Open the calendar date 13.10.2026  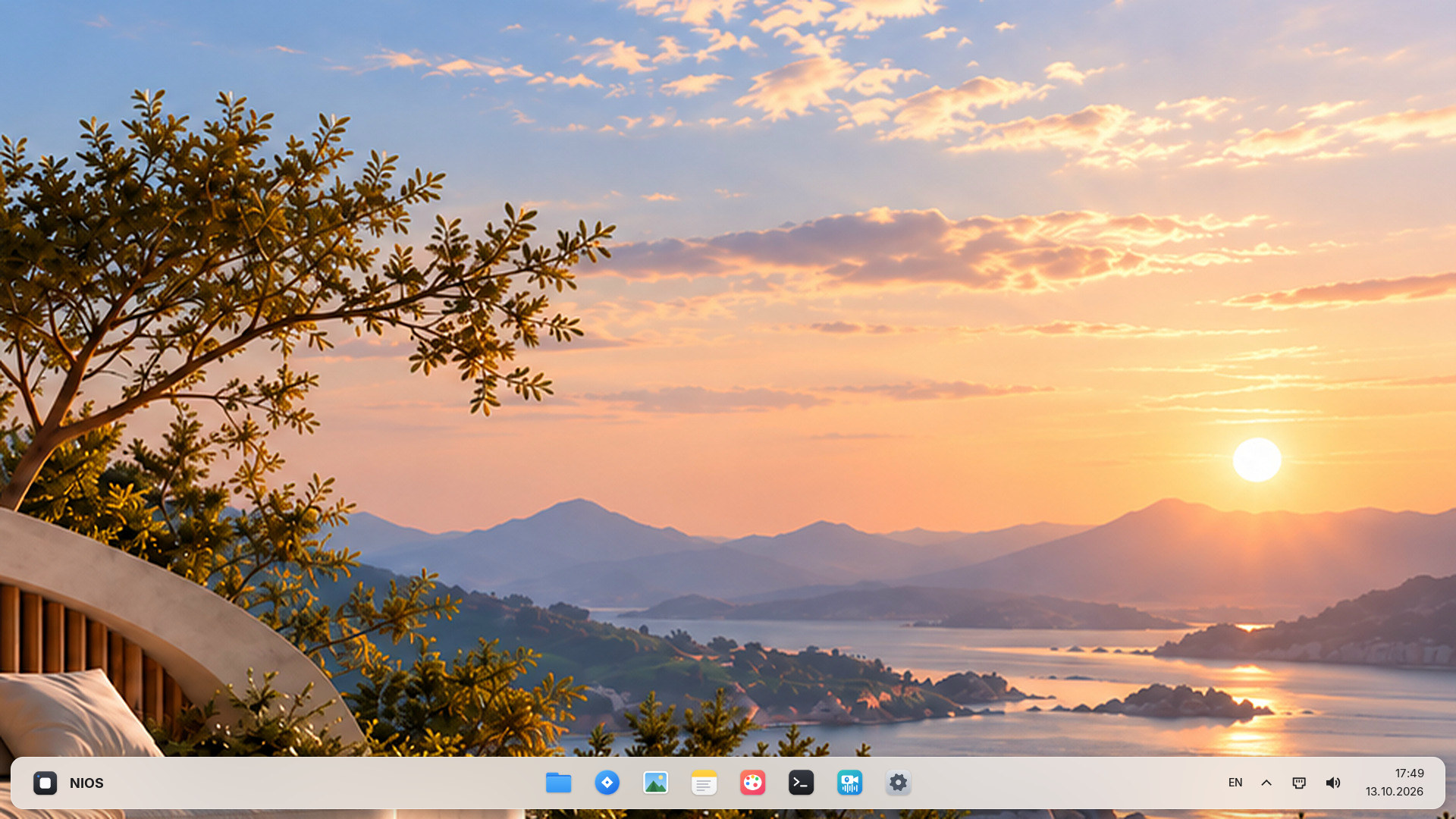coord(1395,792)
